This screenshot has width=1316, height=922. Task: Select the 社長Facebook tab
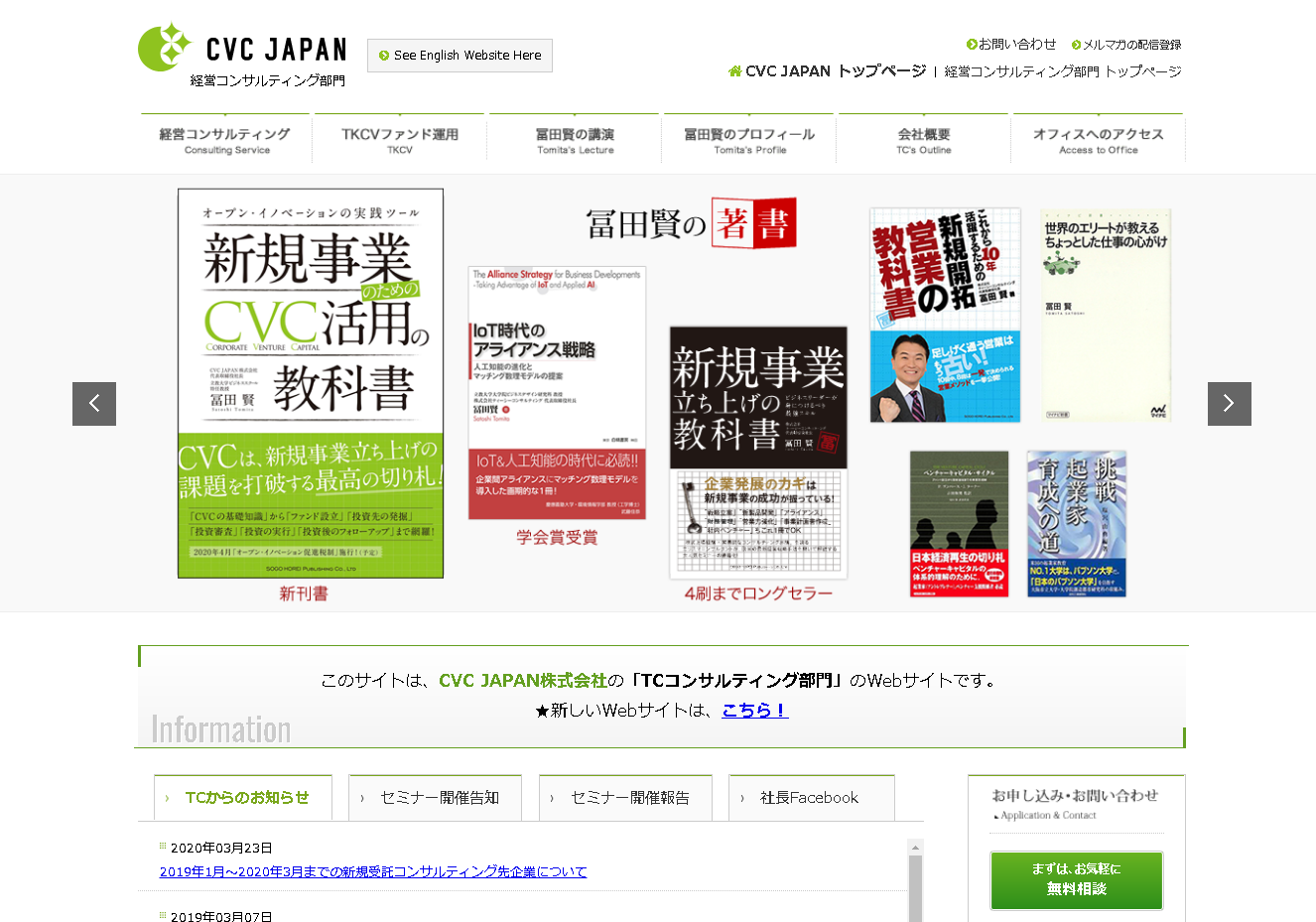(x=812, y=798)
